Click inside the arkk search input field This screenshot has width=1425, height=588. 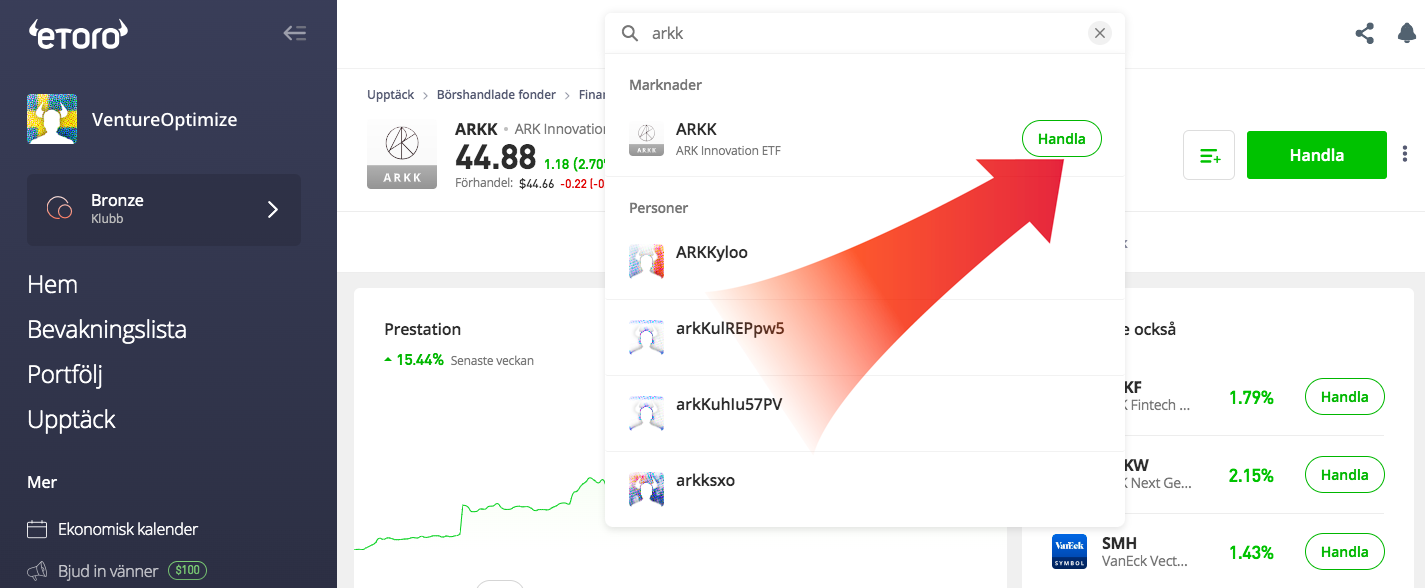(860, 33)
